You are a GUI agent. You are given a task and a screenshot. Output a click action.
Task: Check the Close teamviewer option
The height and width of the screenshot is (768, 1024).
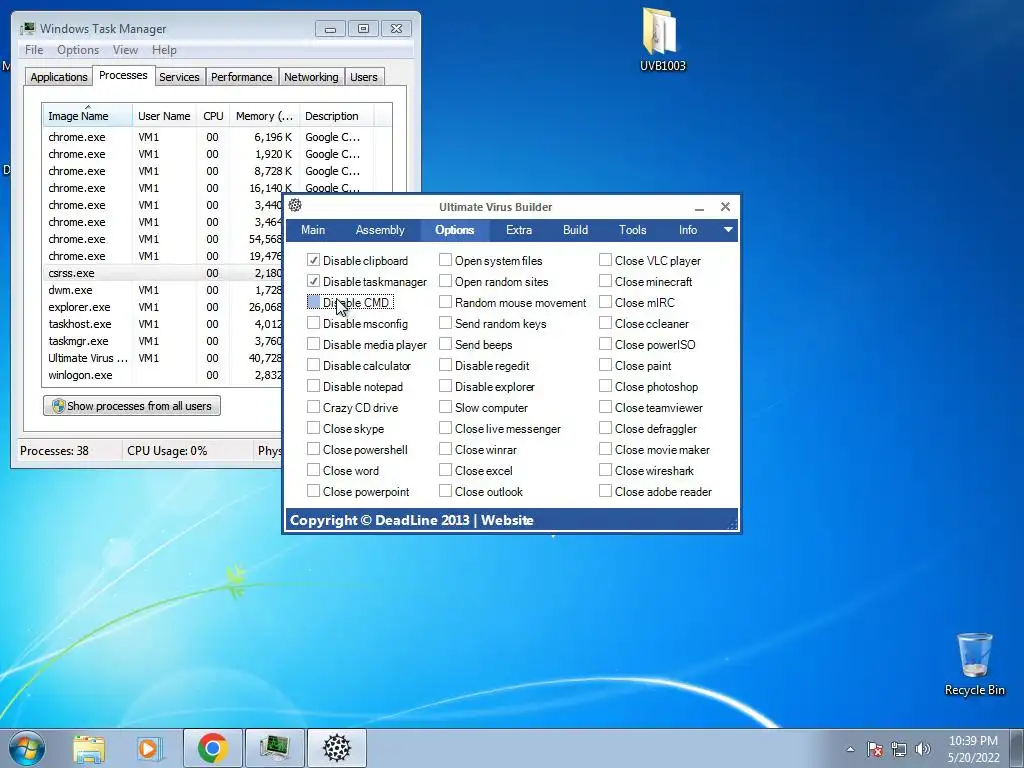tap(605, 408)
